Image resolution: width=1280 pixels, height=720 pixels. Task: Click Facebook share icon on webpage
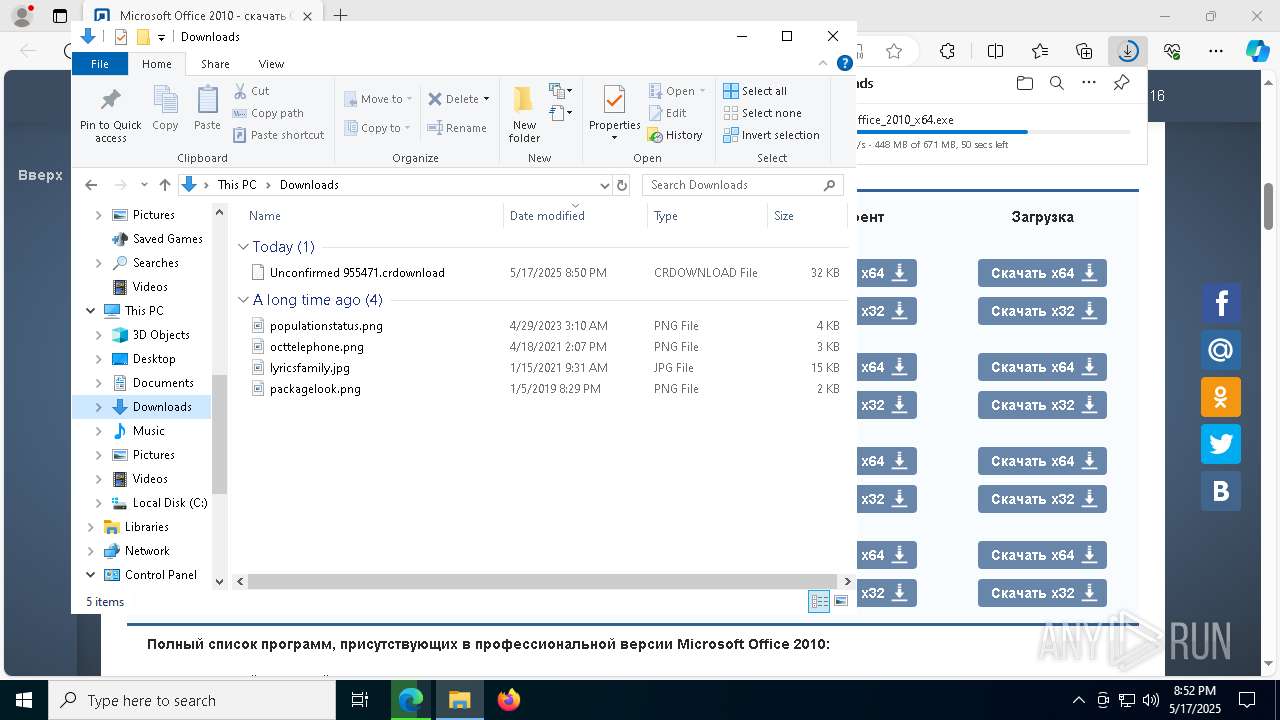[x=1221, y=303]
